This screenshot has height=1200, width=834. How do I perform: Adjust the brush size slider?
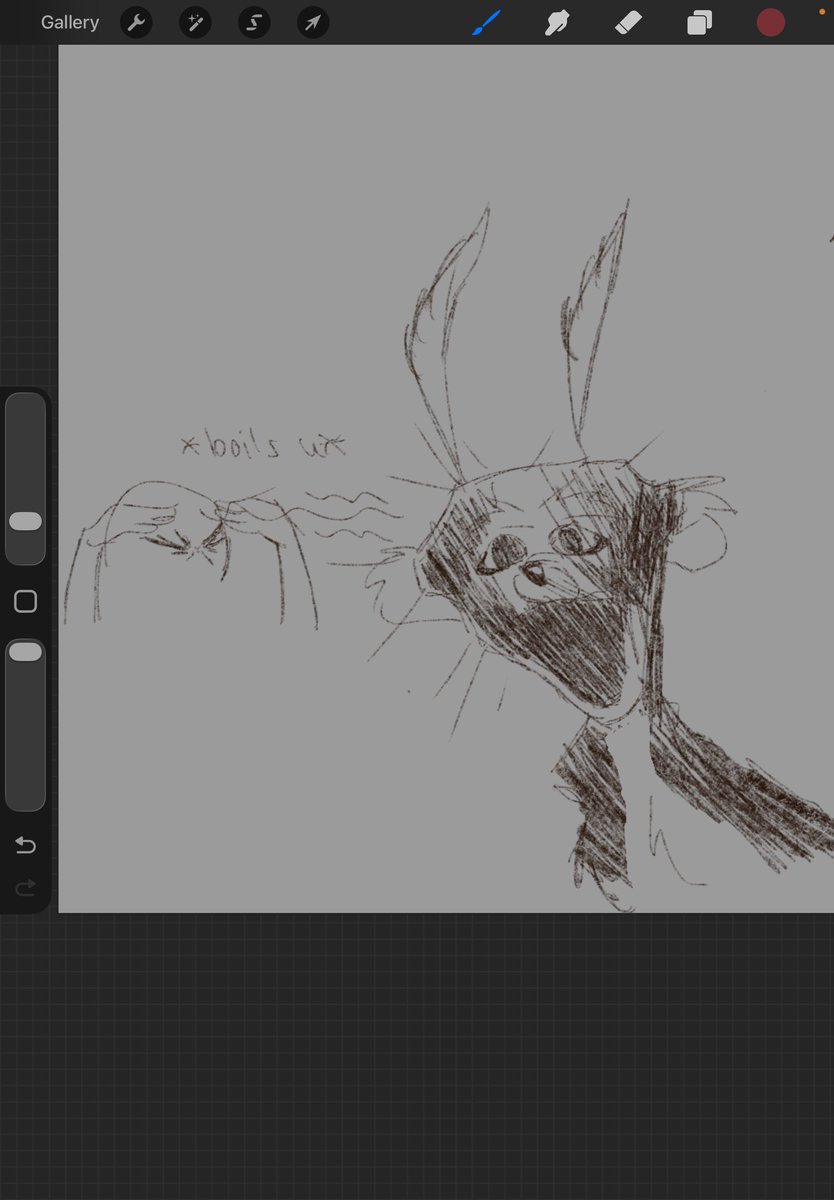pos(25,478)
